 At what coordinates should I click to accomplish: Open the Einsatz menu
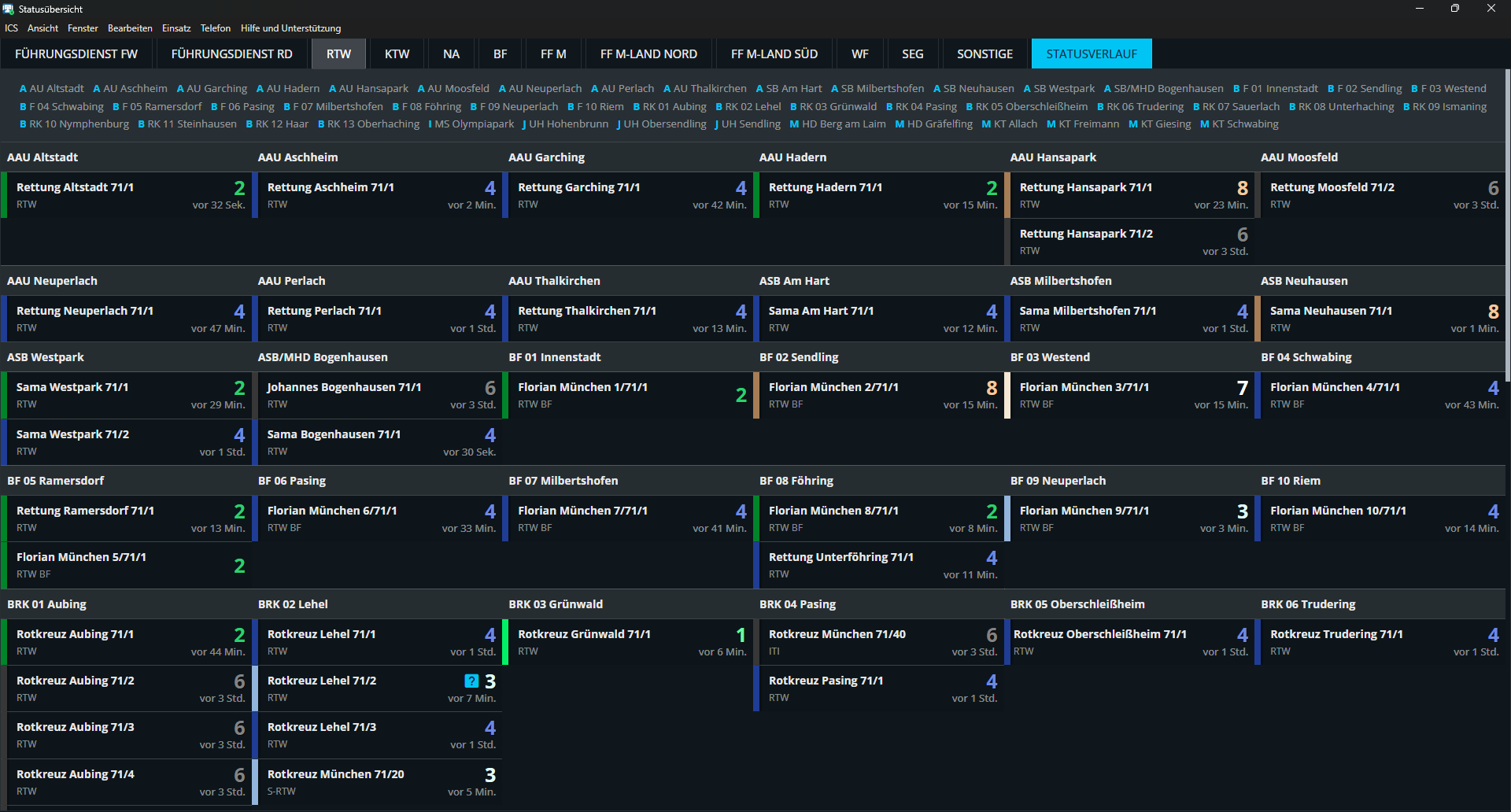176,28
